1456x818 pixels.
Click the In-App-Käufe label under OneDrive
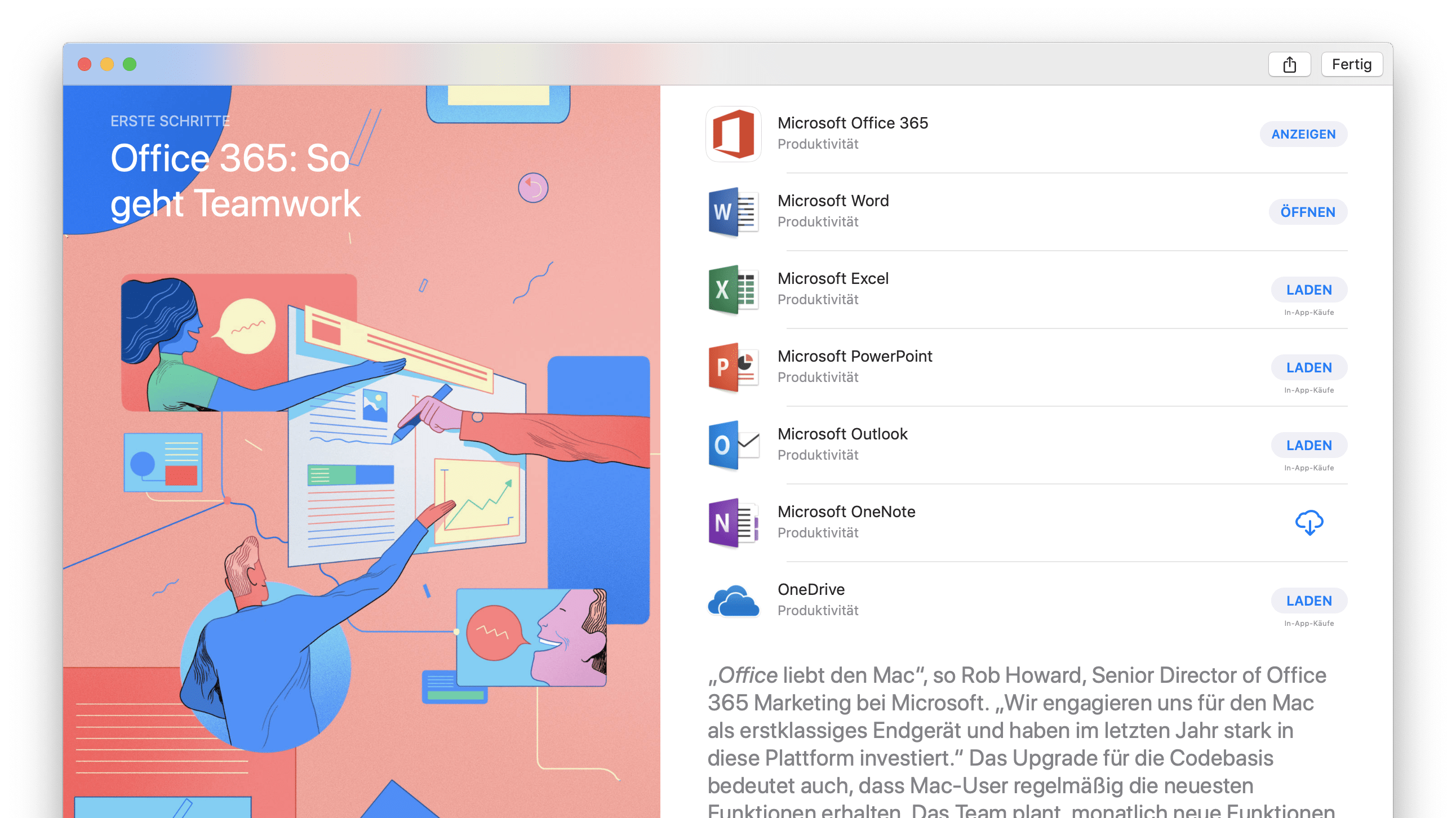tap(1308, 624)
